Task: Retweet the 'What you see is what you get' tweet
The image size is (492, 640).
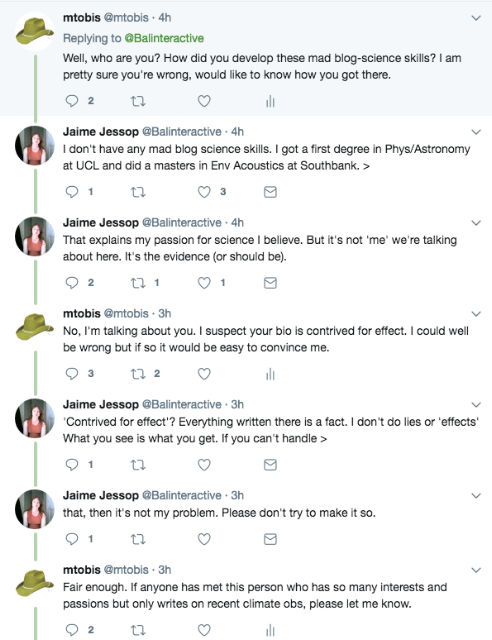Action: coord(138,465)
